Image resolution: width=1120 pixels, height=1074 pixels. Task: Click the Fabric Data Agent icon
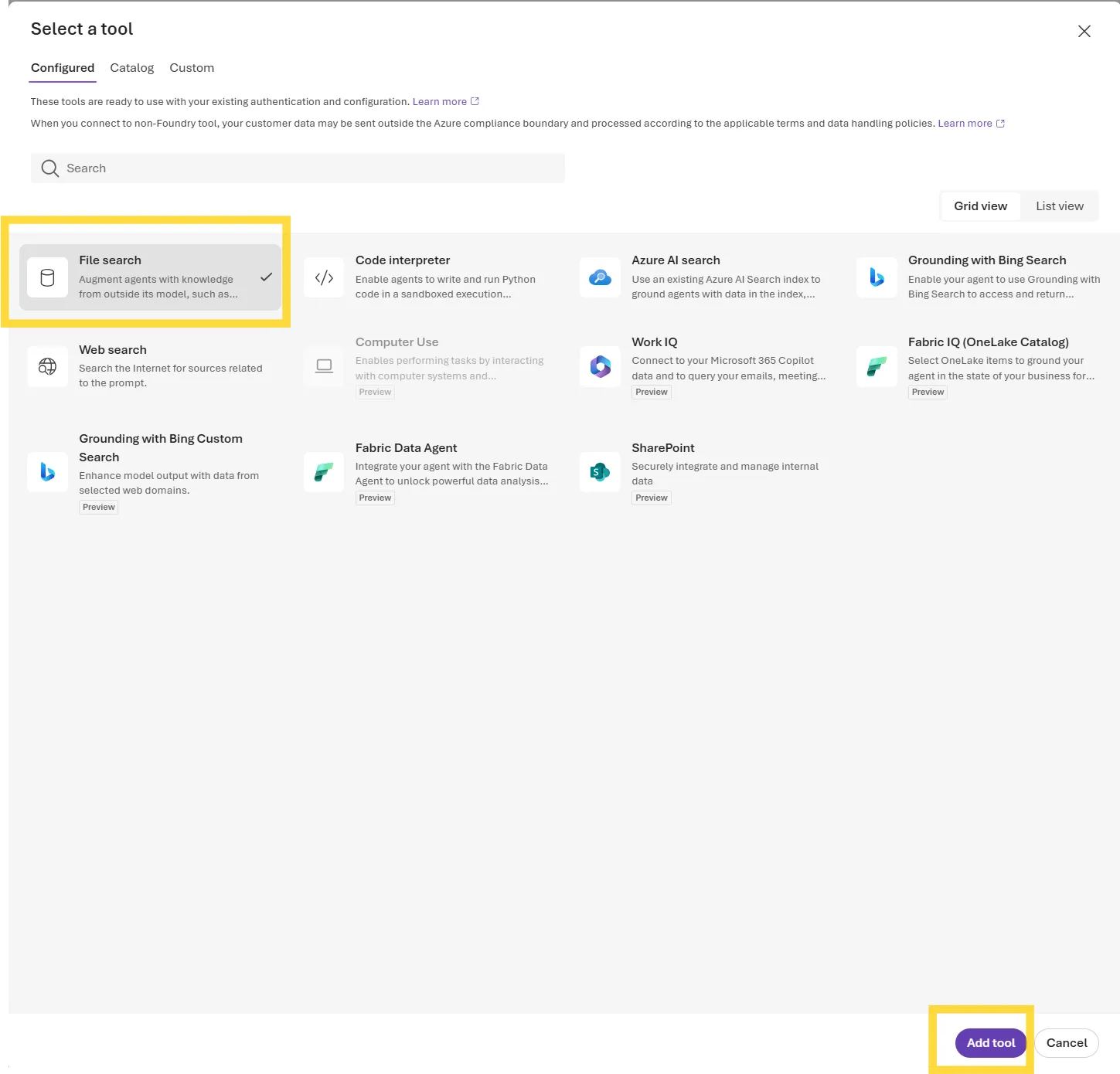[324, 472]
